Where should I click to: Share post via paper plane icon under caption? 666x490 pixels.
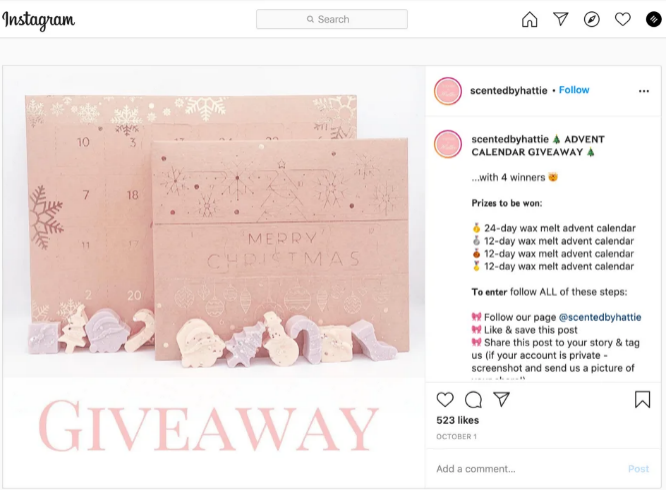(x=501, y=399)
